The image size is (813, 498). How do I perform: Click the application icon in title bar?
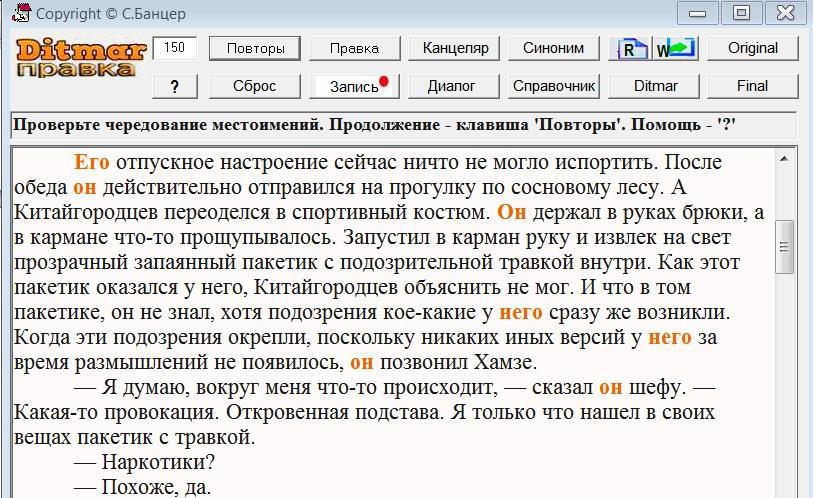coord(21,12)
